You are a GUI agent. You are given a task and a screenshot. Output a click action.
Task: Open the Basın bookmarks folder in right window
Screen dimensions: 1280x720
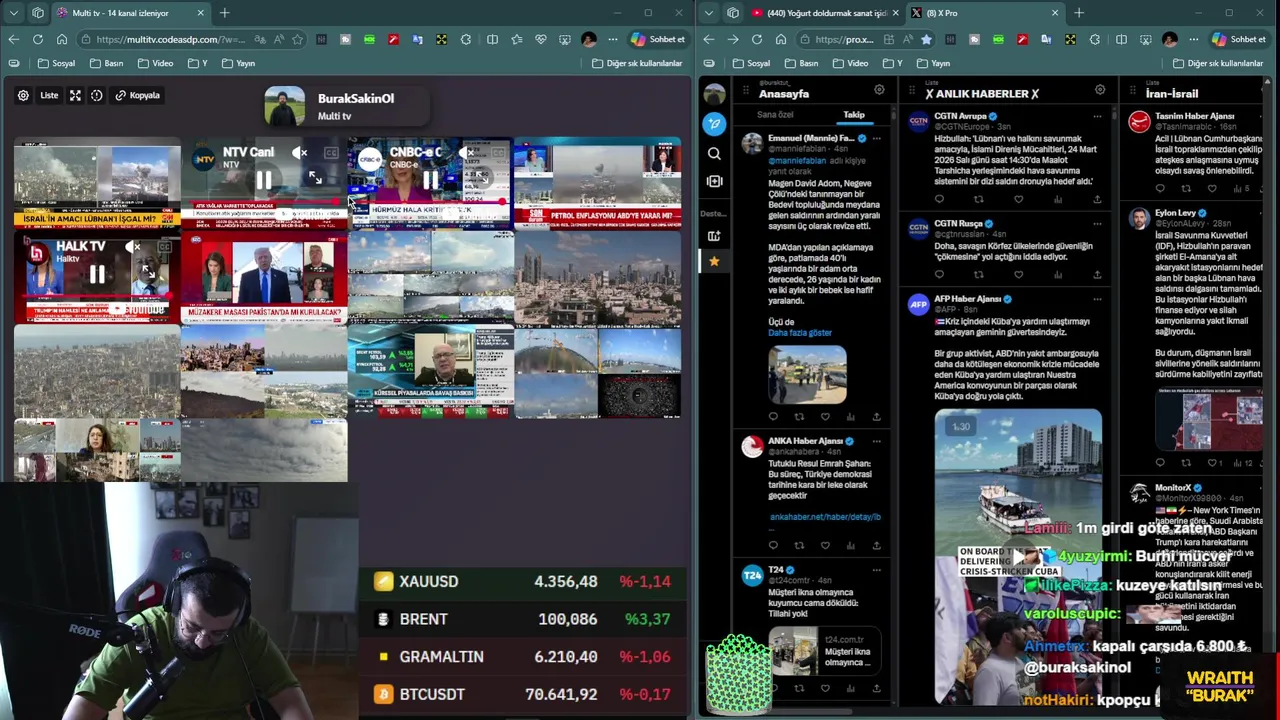(x=802, y=63)
